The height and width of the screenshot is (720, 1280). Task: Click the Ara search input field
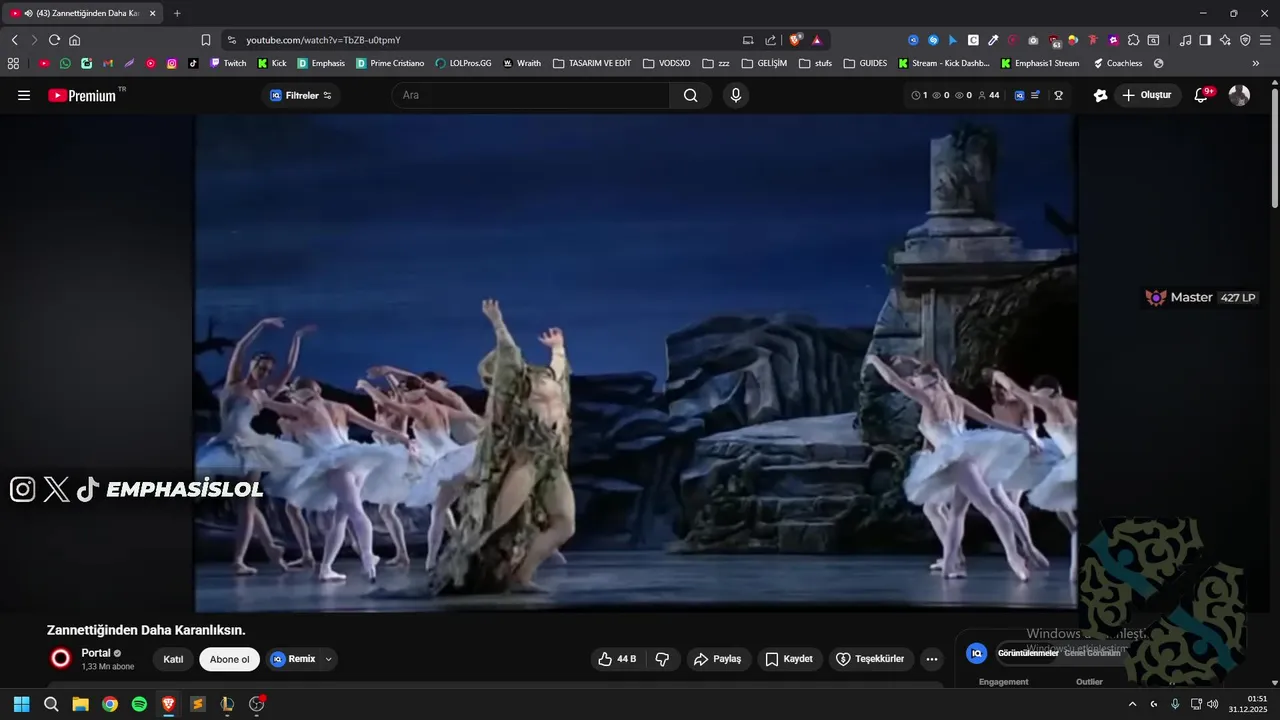coord(531,95)
